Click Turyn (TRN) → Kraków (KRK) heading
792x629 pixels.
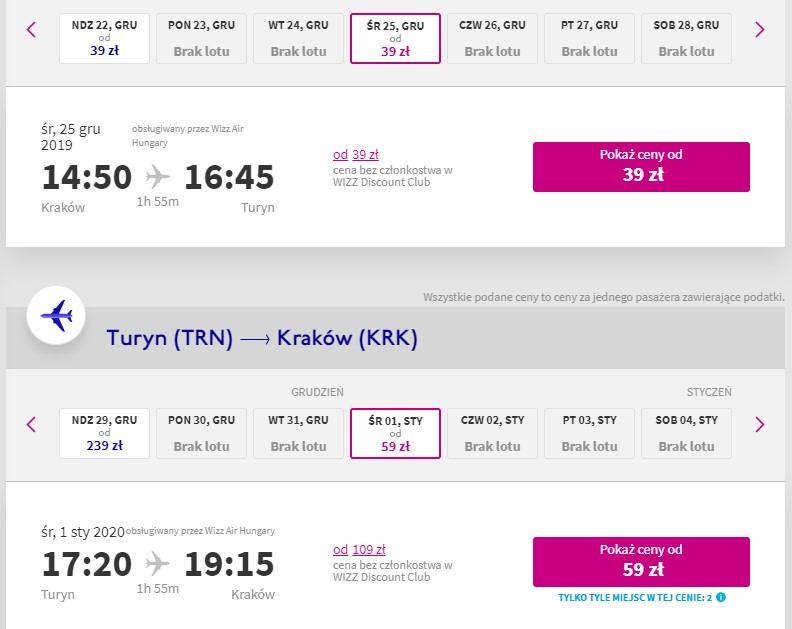pos(262,338)
